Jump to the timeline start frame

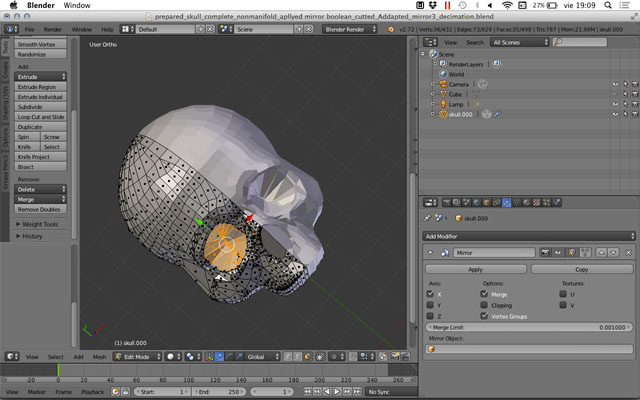pyautogui.click(x=307, y=392)
